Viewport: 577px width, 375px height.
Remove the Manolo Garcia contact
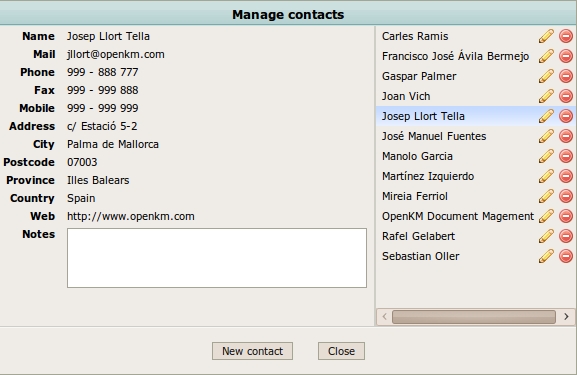(566, 156)
